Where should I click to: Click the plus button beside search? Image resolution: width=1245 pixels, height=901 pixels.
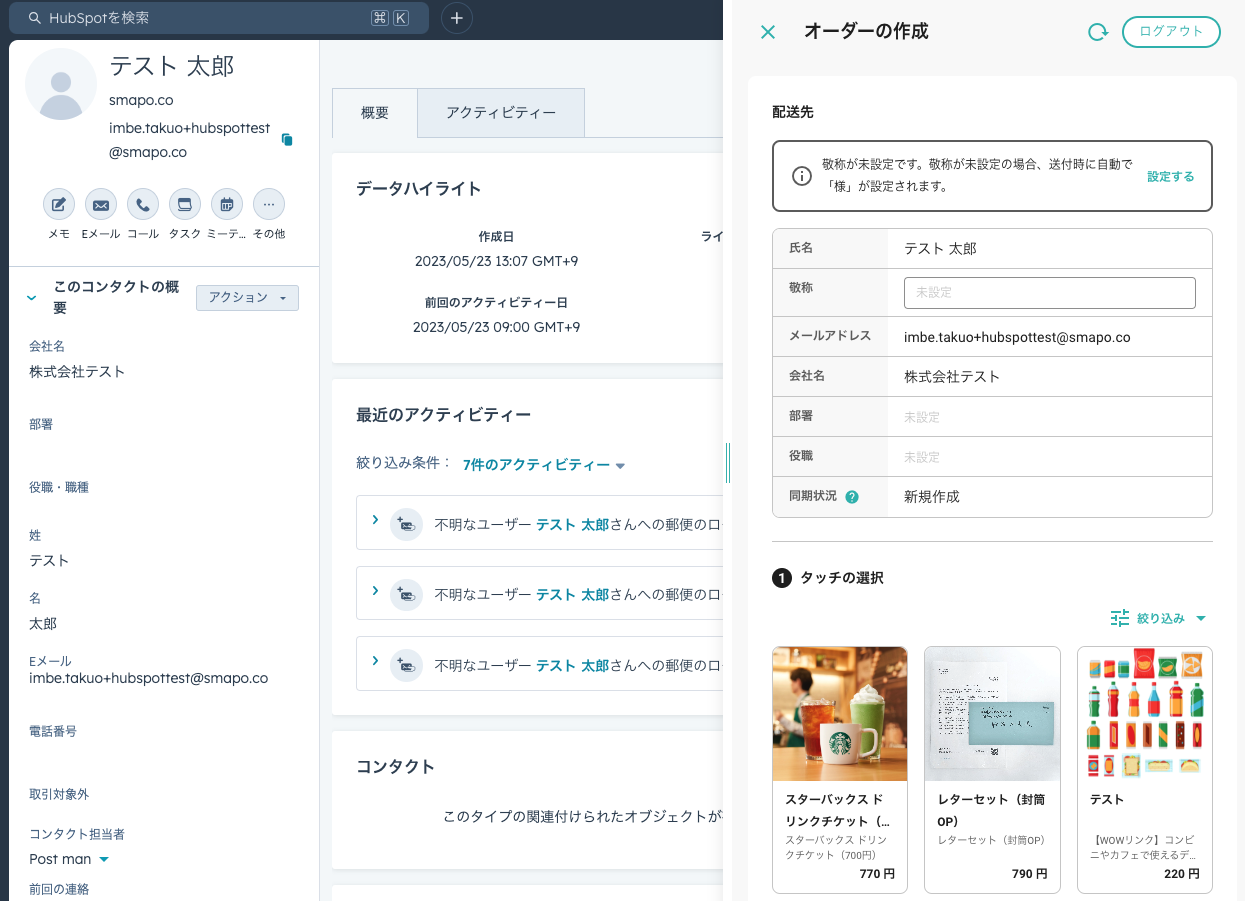(x=457, y=18)
